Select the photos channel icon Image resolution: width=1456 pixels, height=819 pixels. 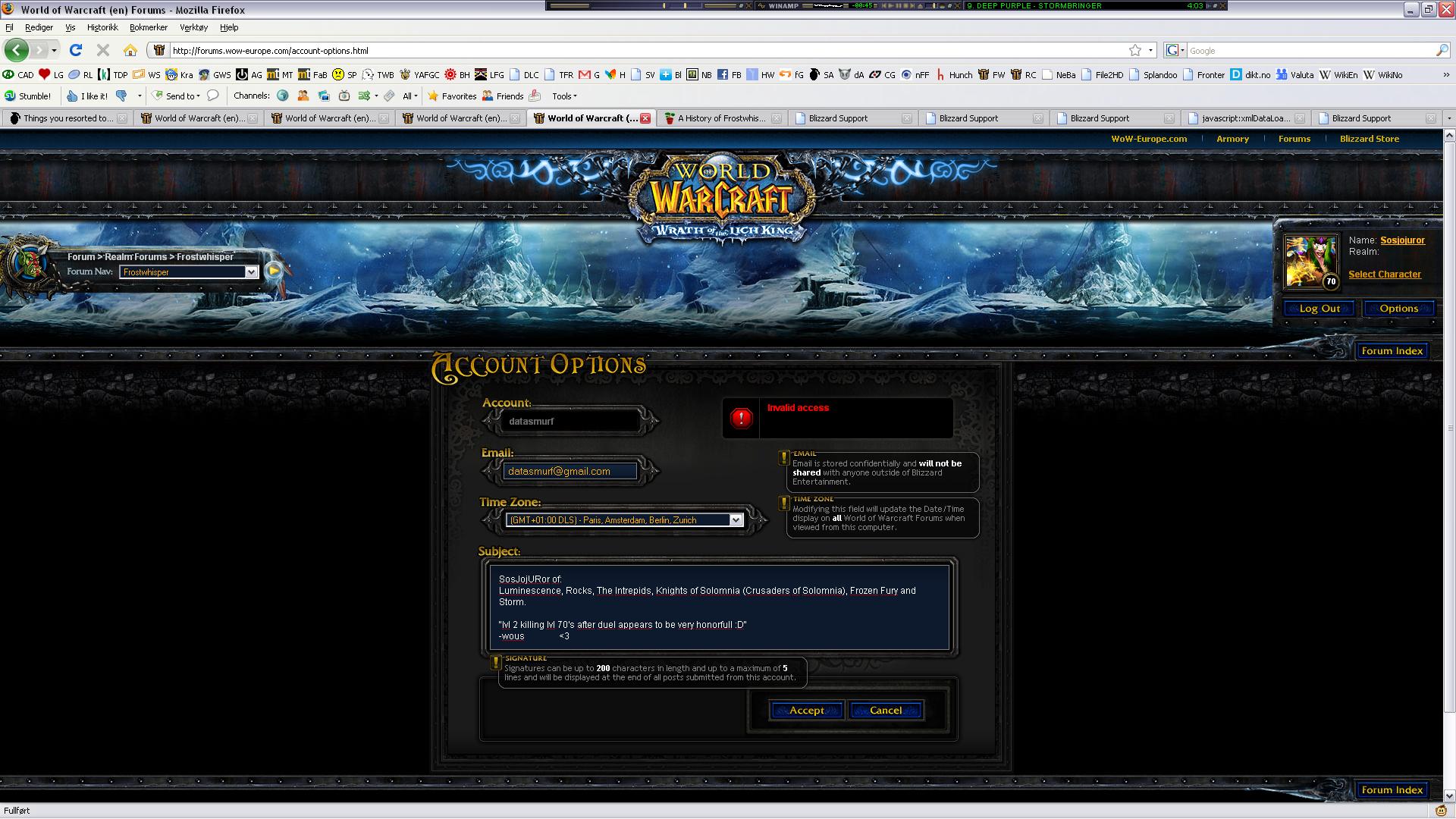324,96
